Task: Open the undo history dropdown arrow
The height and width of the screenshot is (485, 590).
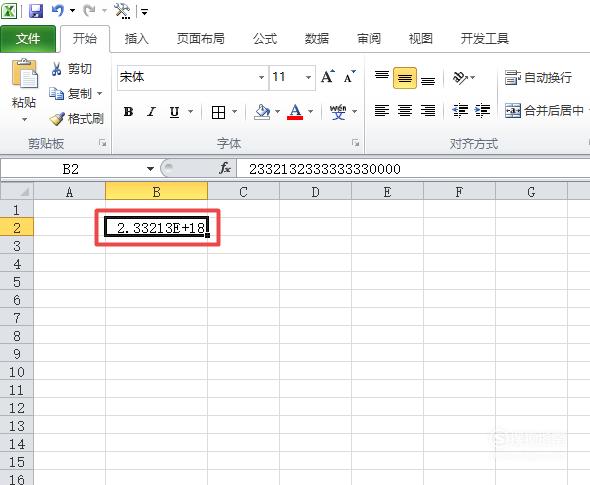Action: coord(72,11)
